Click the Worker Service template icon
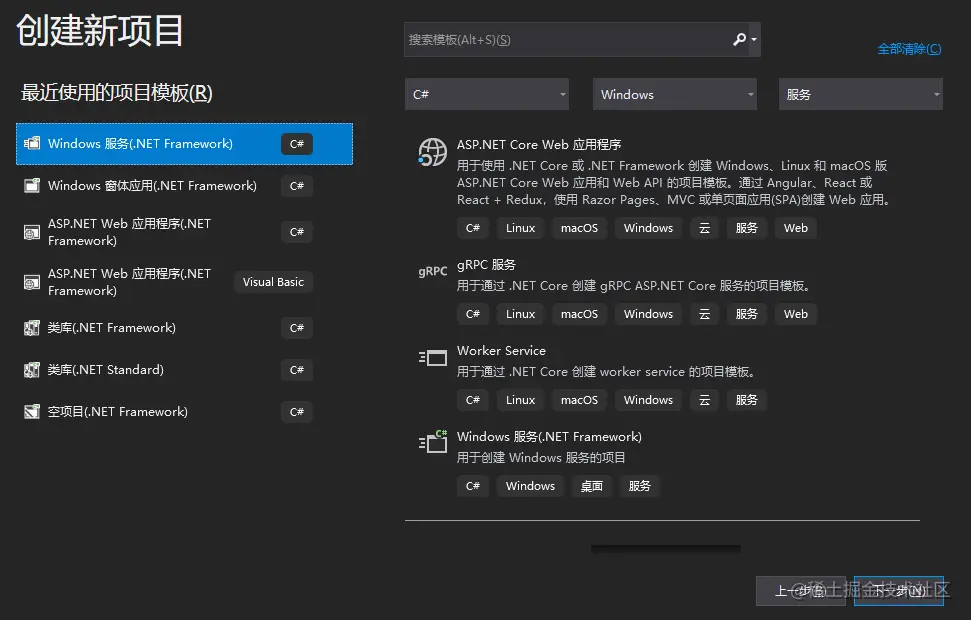971x620 pixels. point(432,358)
